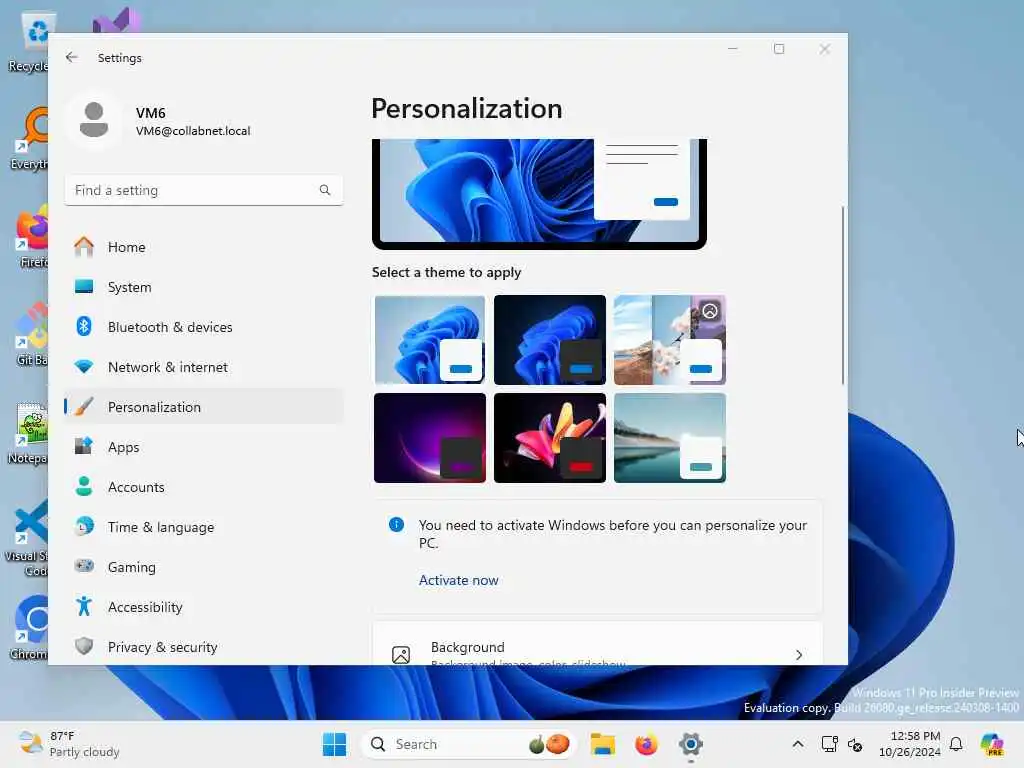Click the blue info icon in activation notice
The height and width of the screenshot is (768, 1024).
(396, 524)
